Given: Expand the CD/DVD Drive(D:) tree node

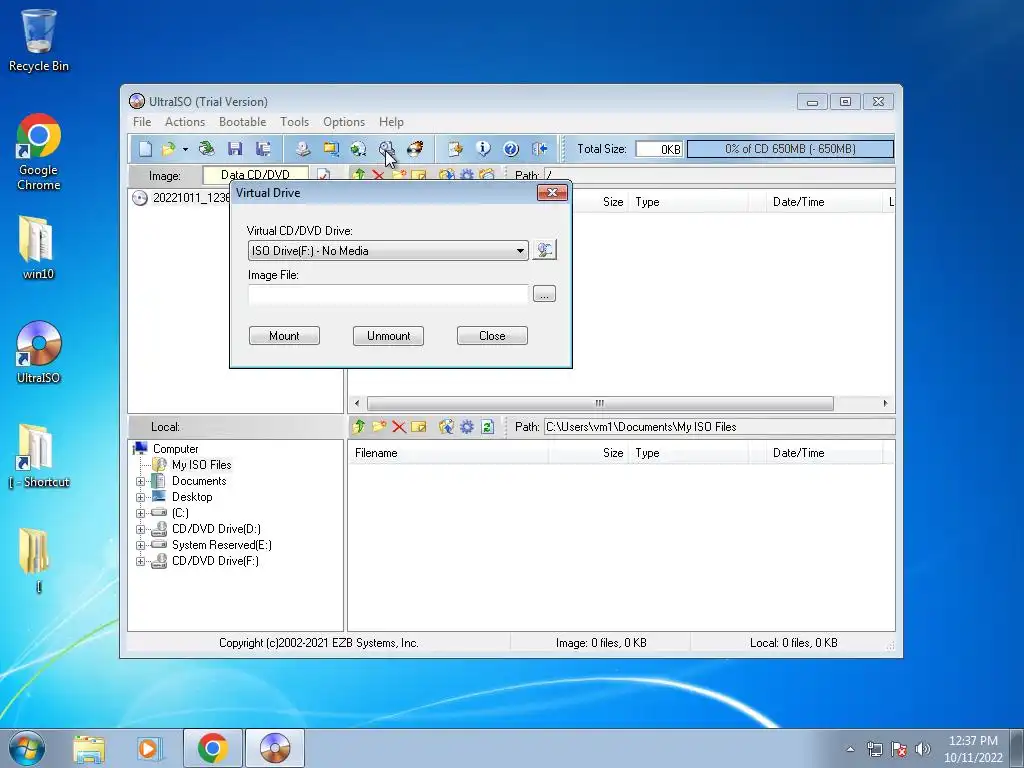Looking at the screenshot, I should click(x=140, y=530).
